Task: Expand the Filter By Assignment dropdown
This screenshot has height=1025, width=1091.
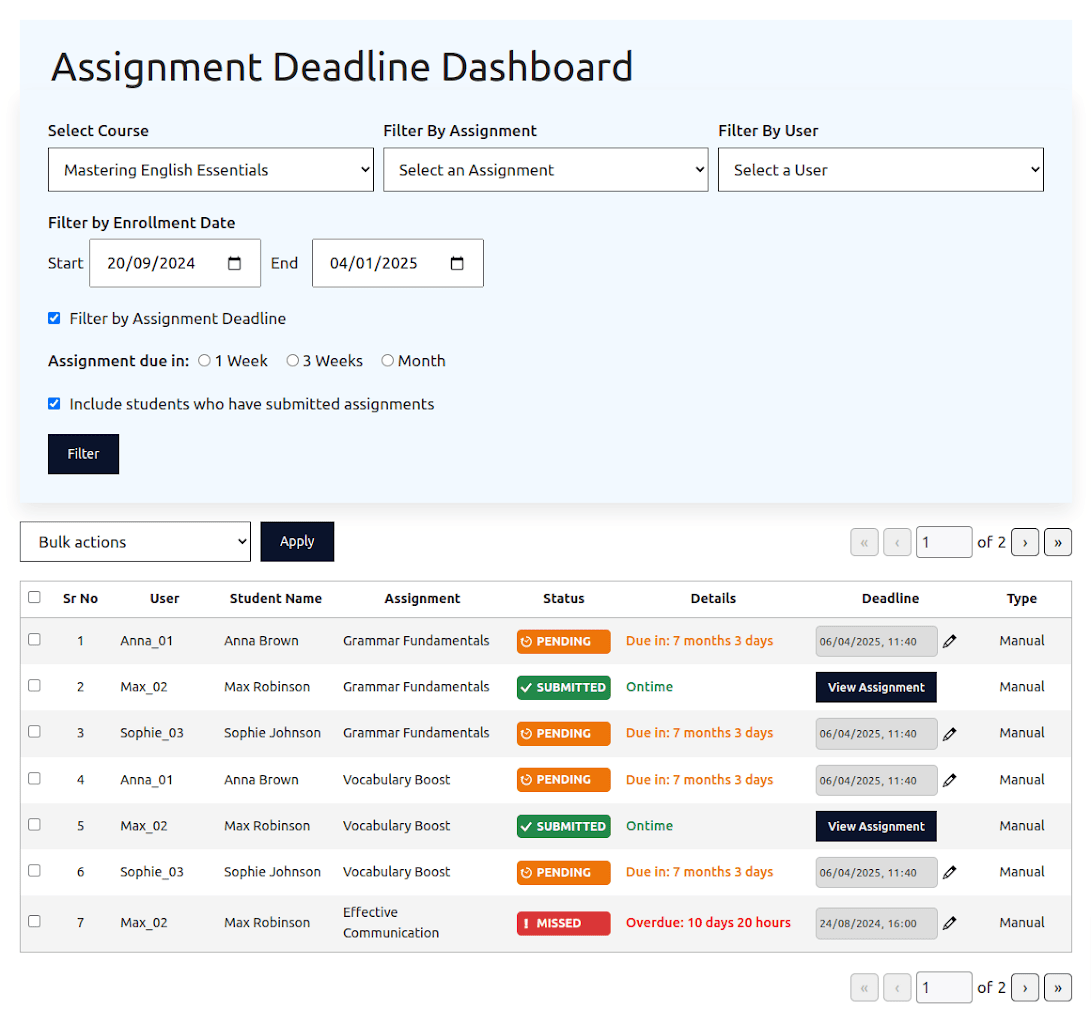Action: pos(545,170)
